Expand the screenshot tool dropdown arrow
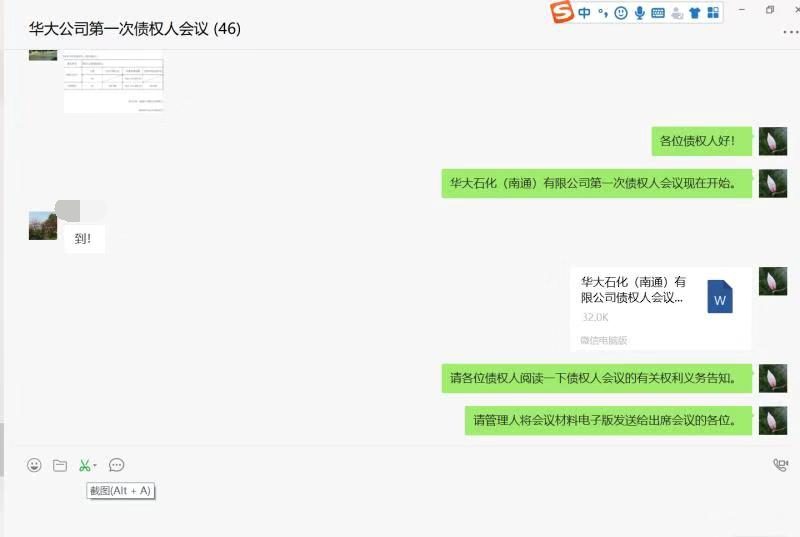Viewport: 800px width, 537px height. 95,465
